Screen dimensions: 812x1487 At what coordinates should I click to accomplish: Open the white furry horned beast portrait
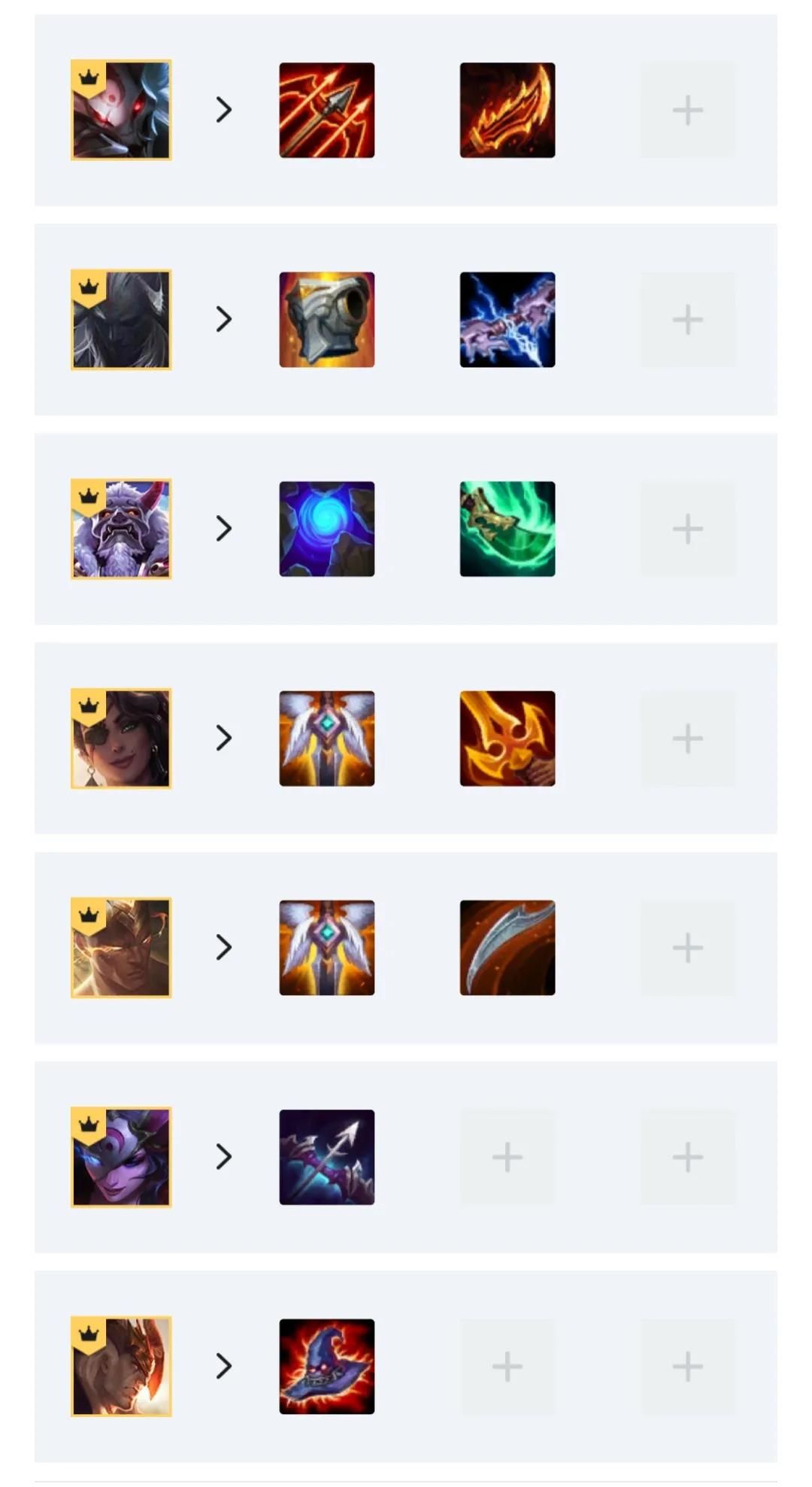(x=121, y=529)
